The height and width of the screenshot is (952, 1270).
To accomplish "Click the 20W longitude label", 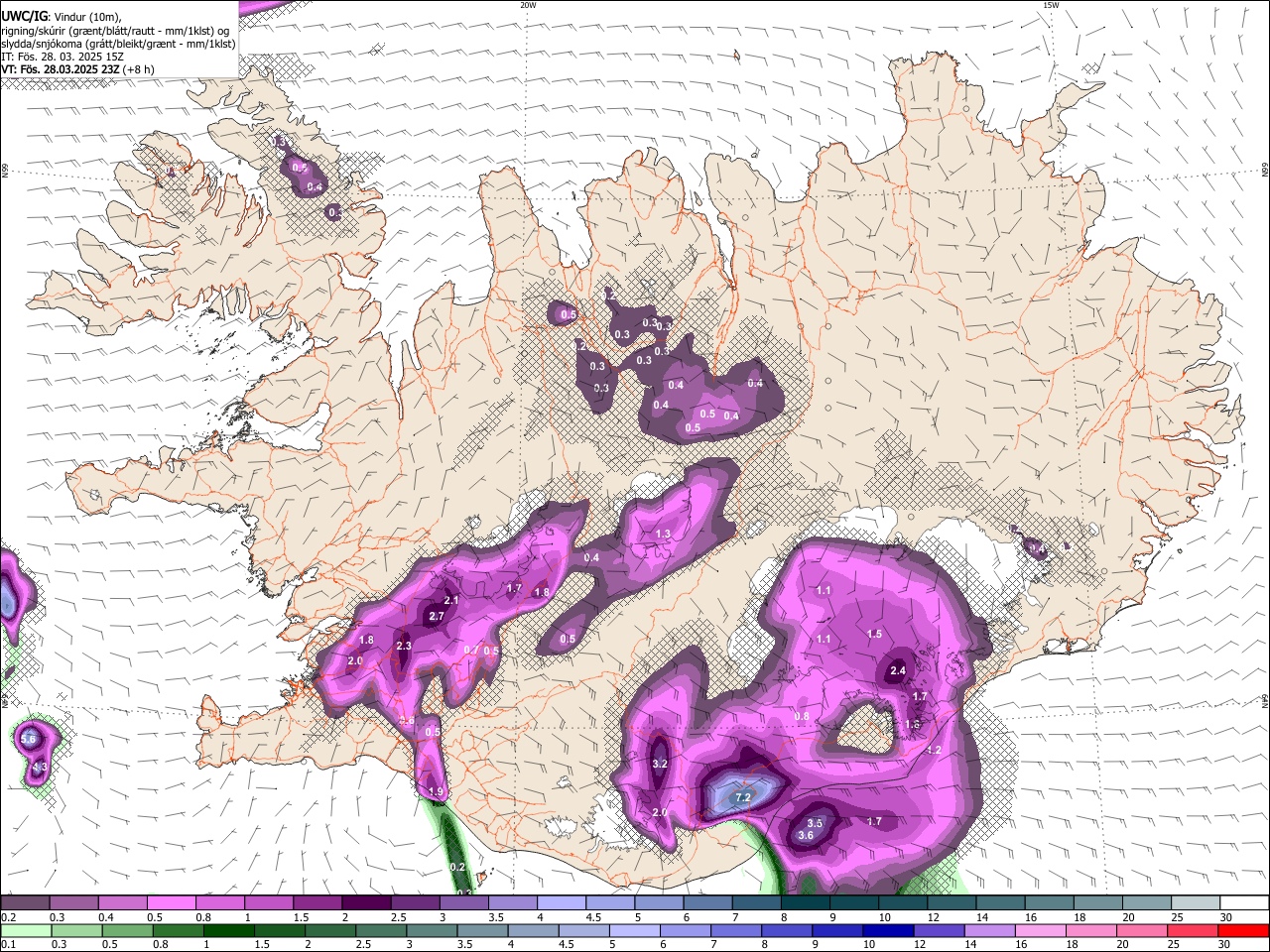I will [528, 5].
